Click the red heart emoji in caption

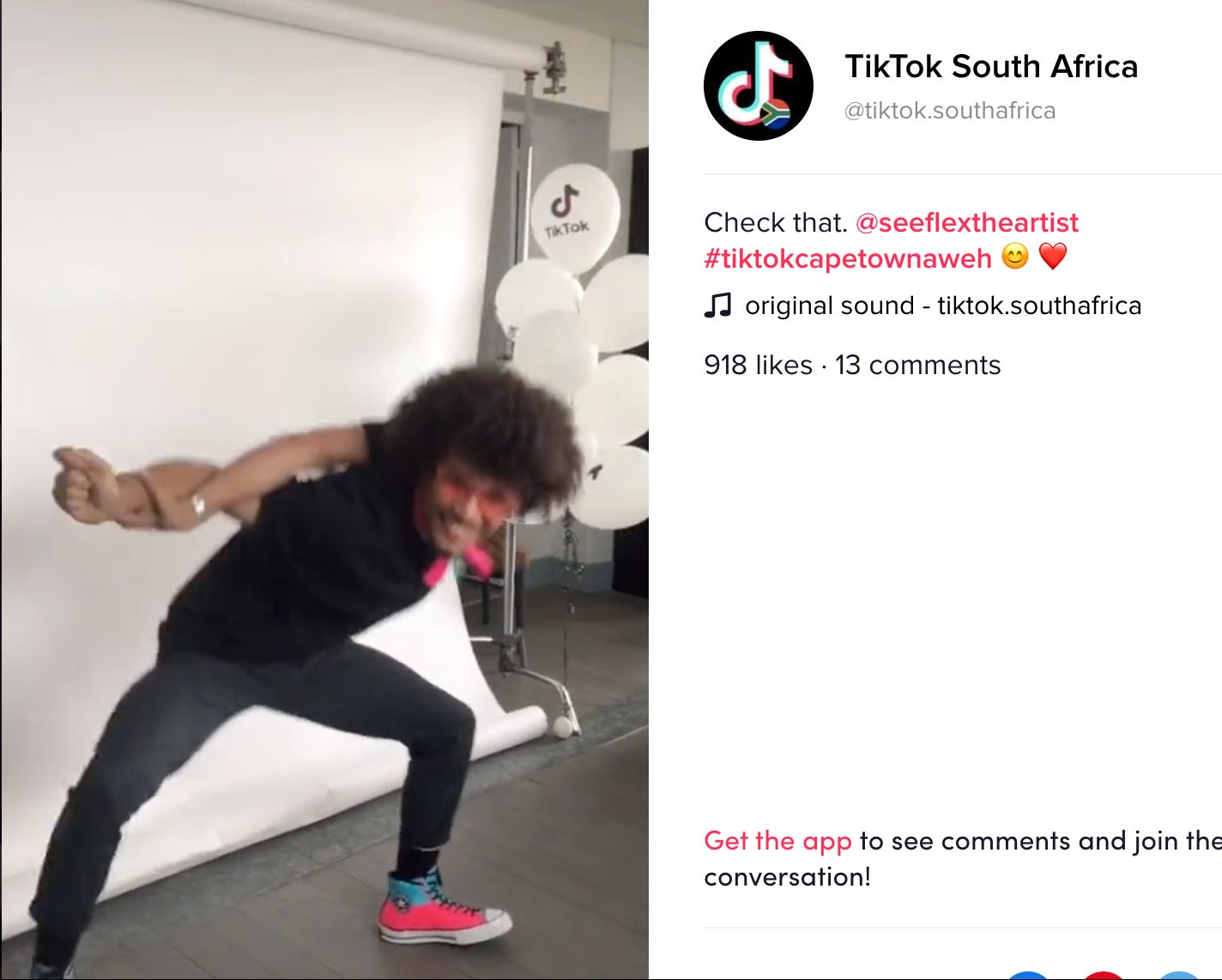[x=1053, y=257]
